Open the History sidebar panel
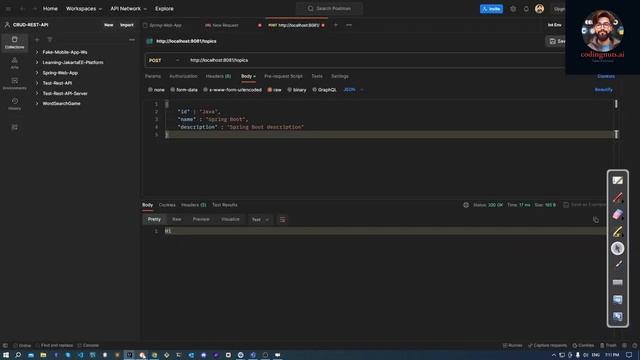This screenshot has width=640, height=360. (x=14, y=104)
